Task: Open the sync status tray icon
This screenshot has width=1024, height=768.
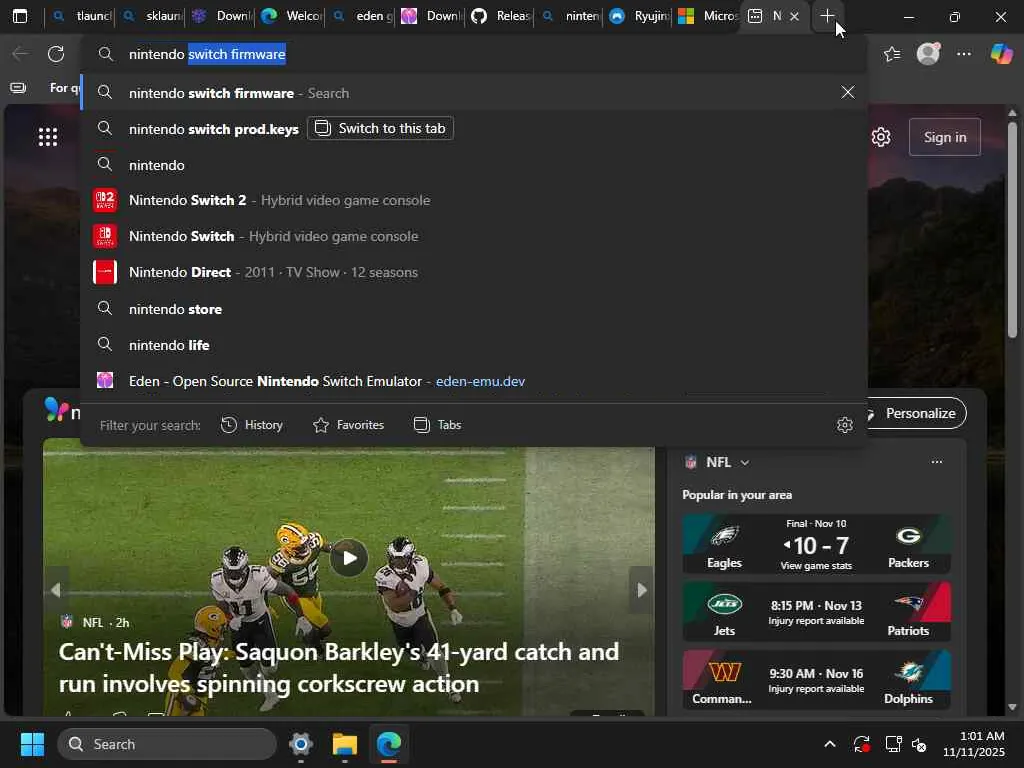Action: [x=861, y=744]
